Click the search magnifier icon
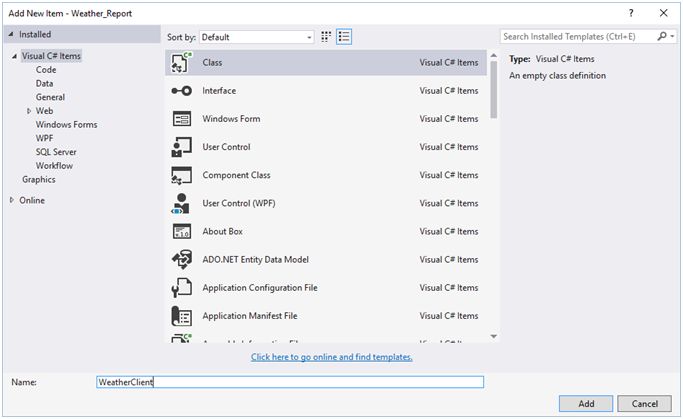This screenshot has width=683, height=419. click(x=662, y=37)
